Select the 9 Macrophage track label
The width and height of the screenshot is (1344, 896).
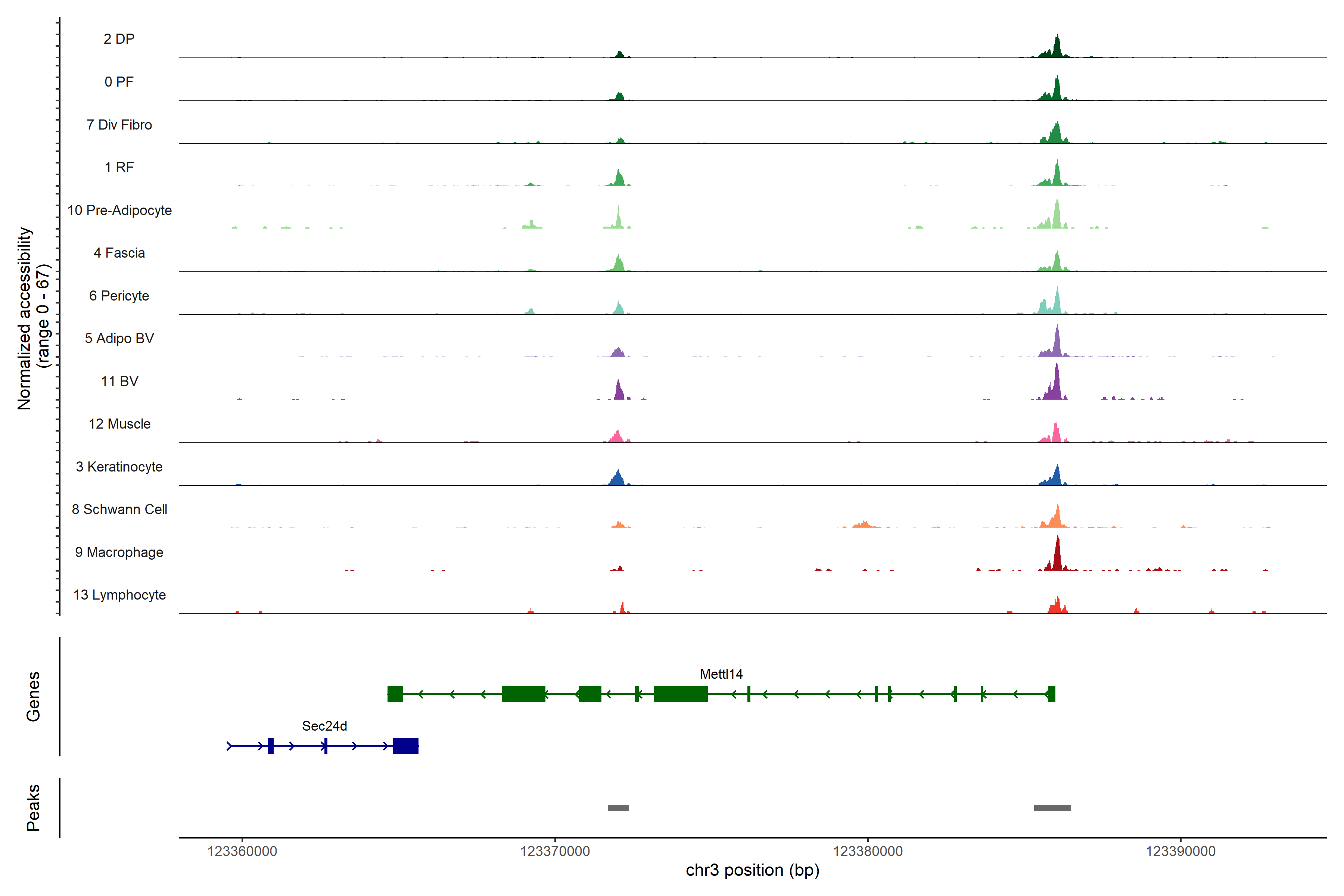(119, 553)
